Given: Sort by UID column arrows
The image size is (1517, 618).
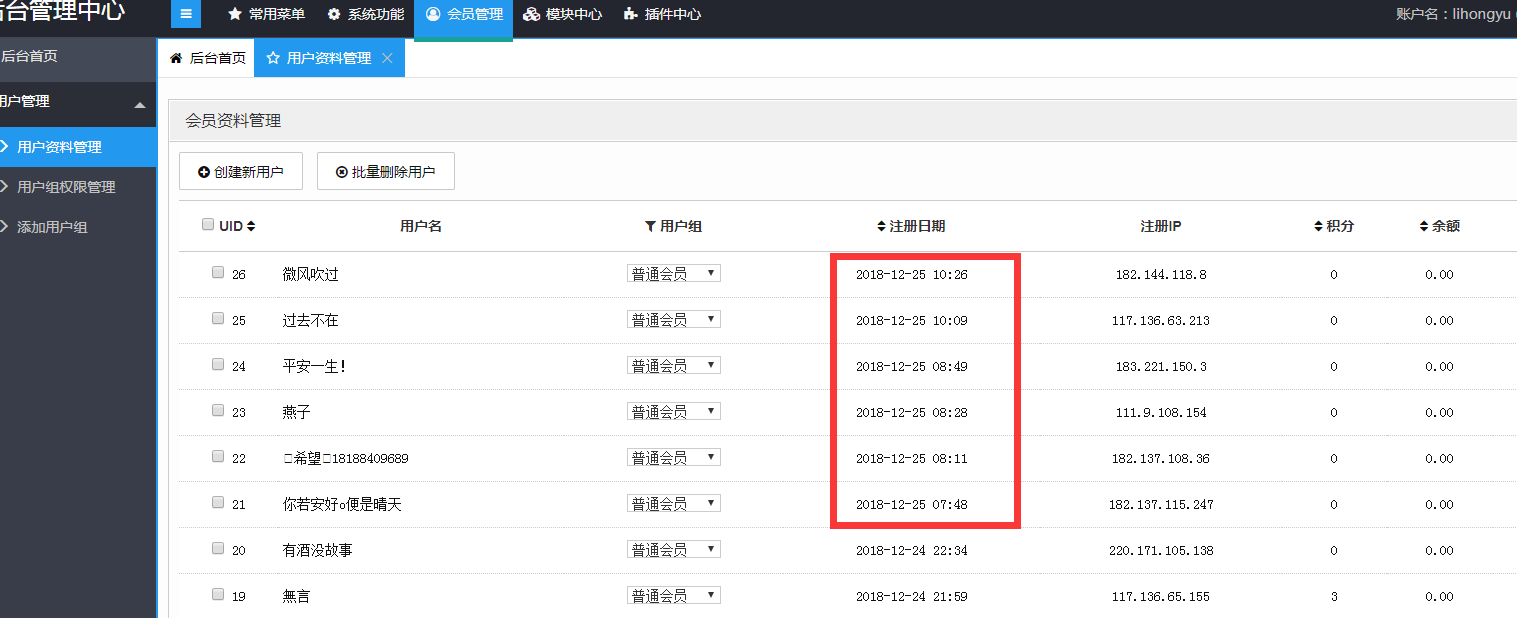Looking at the screenshot, I should [x=251, y=226].
